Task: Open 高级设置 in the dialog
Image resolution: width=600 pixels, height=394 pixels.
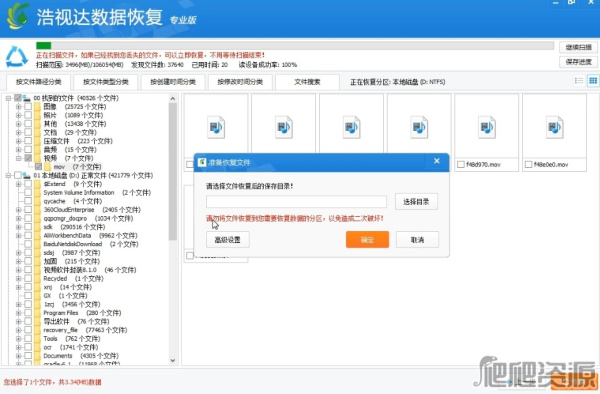Action: [228, 240]
